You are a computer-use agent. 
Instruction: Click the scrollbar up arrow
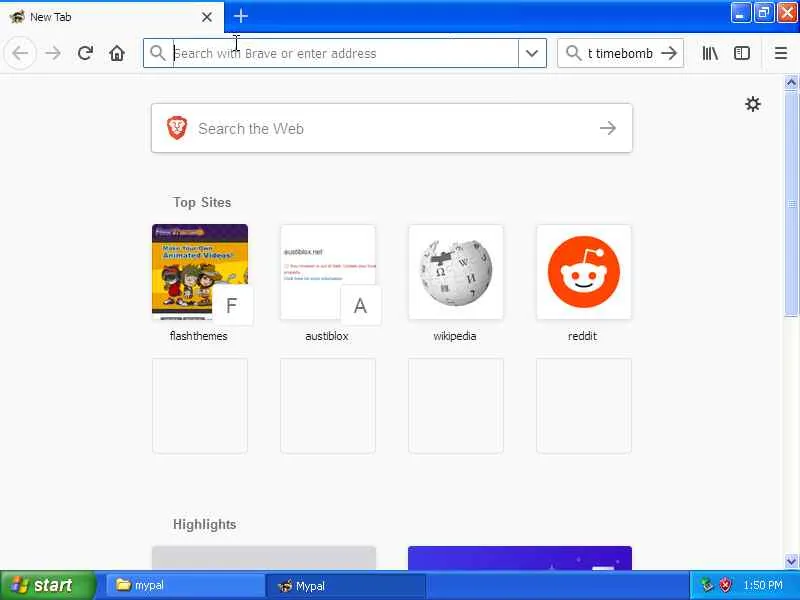[x=791, y=82]
